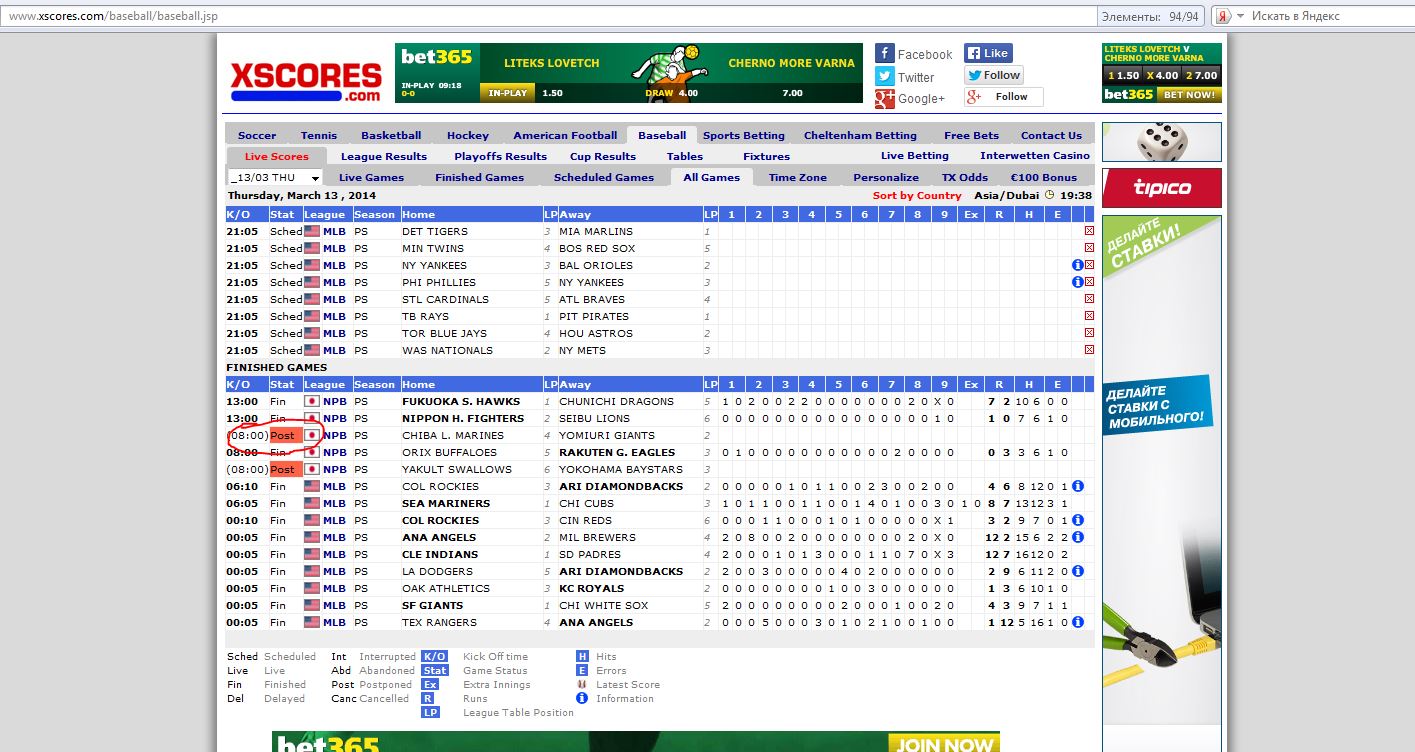The image size is (1415, 752).
Task: Expand the Yandex search engine dropdown arrow
Action: pos(1240,16)
